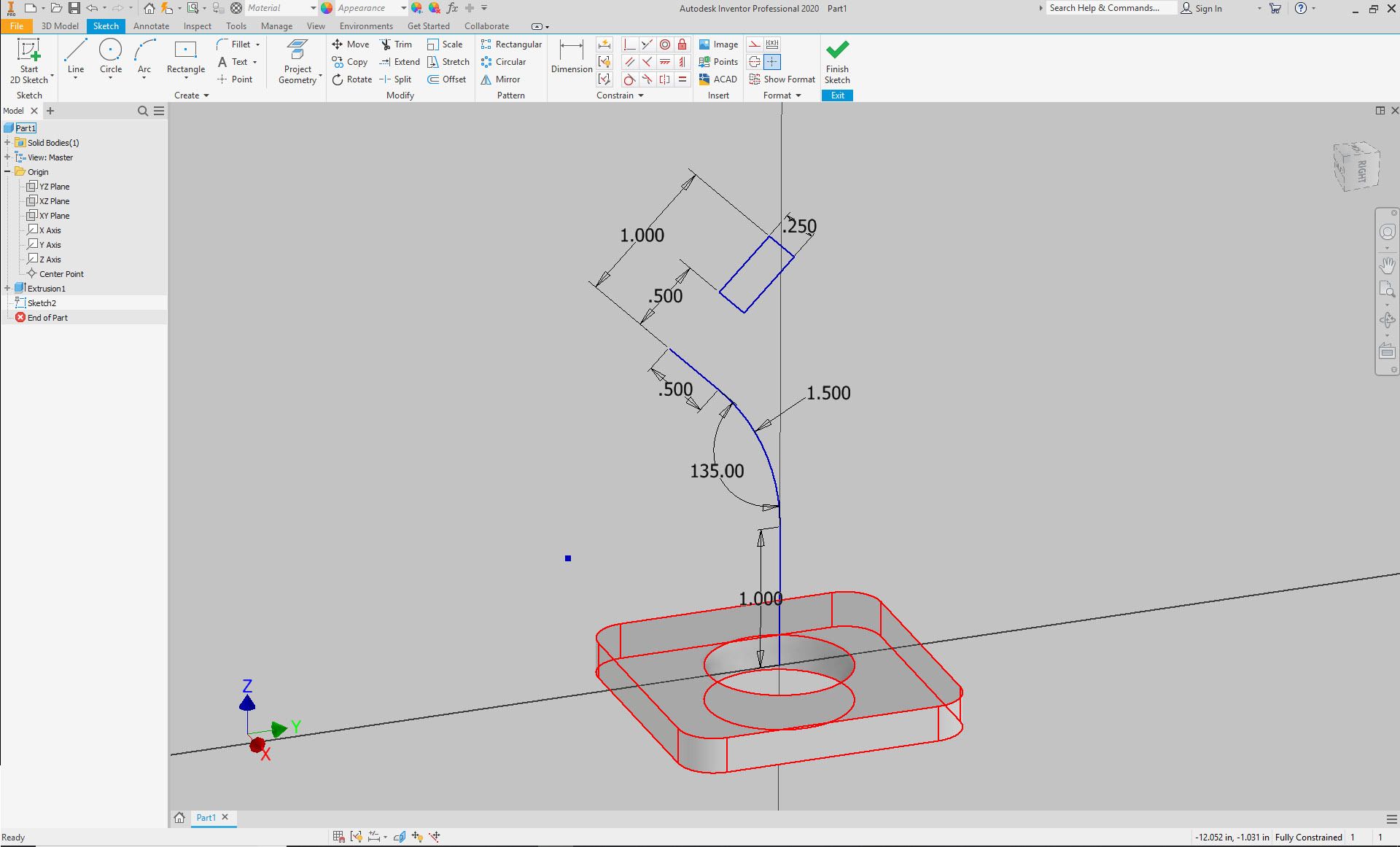Select the Offset tool
The height and width of the screenshot is (847, 1400).
(x=447, y=79)
